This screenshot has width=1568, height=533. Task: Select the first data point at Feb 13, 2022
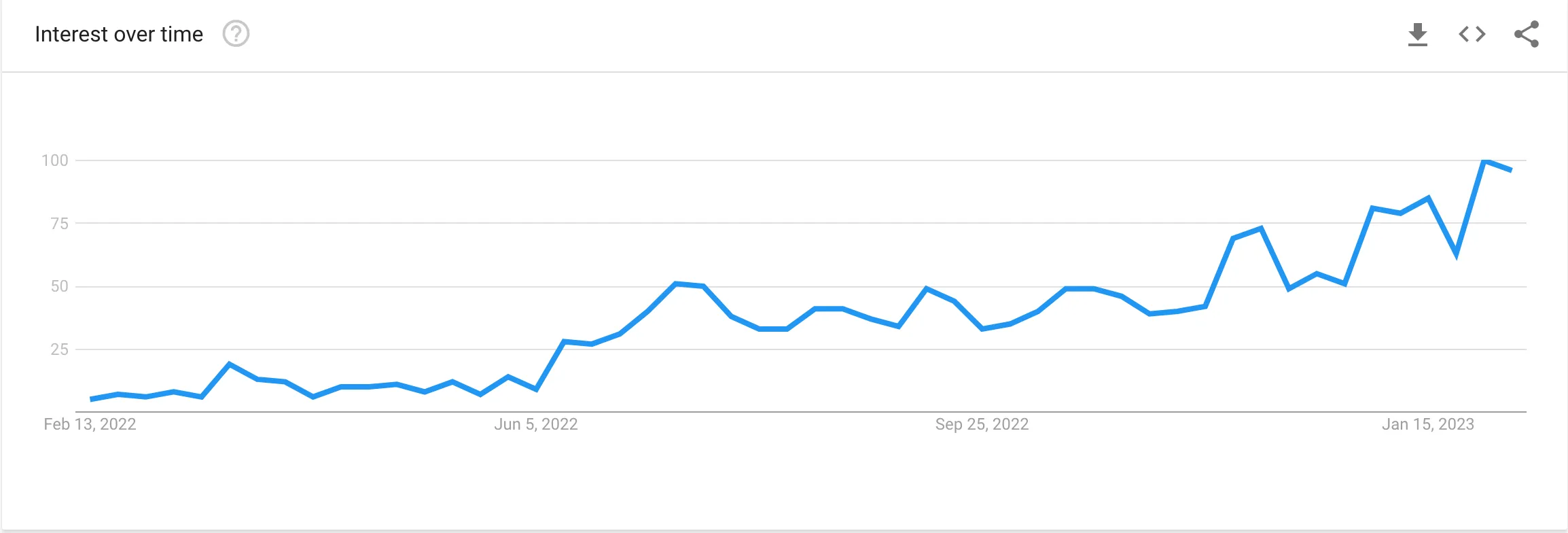pos(91,399)
